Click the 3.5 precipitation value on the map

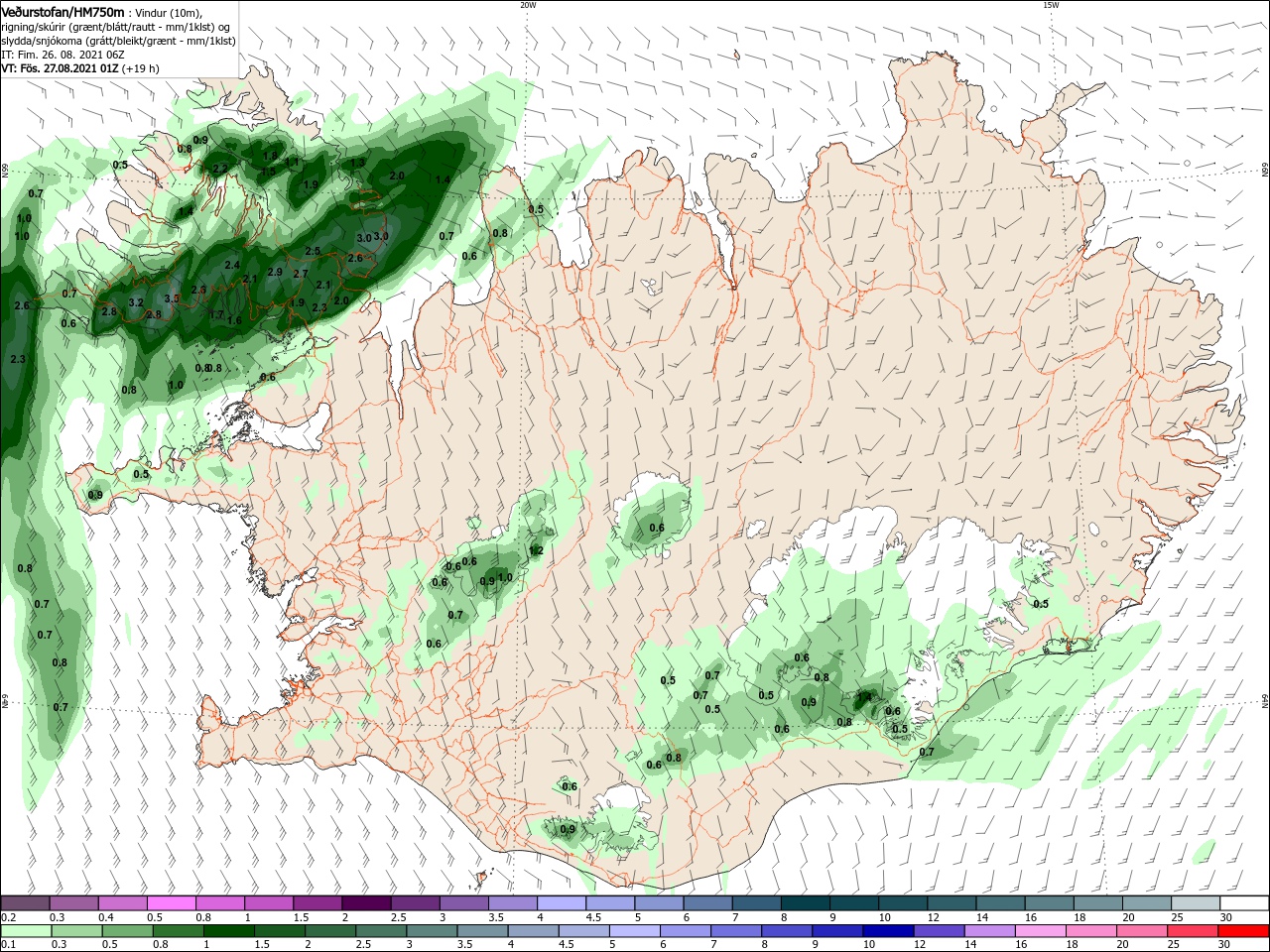click(x=171, y=298)
